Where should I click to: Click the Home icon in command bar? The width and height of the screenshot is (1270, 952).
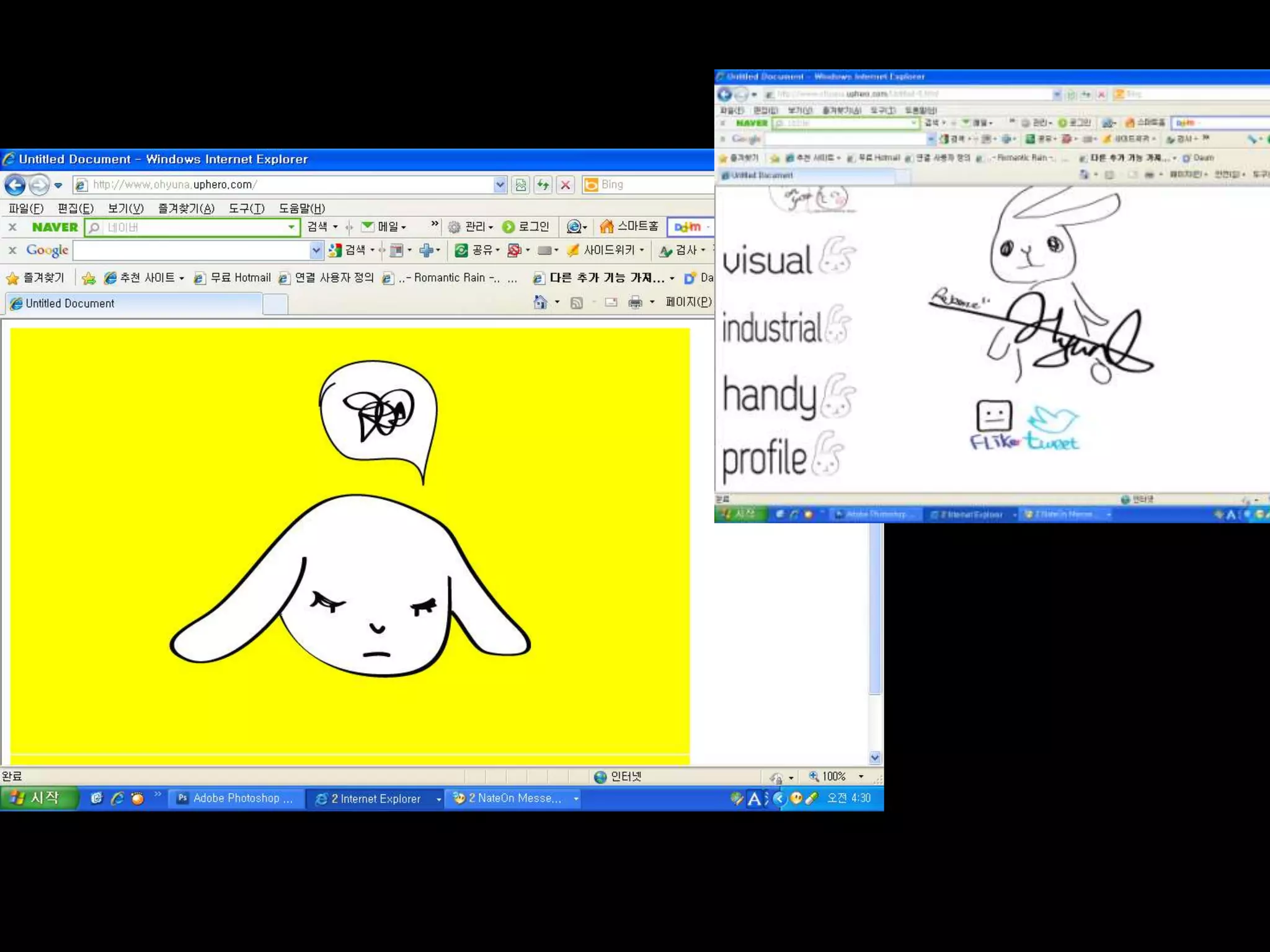click(540, 302)
